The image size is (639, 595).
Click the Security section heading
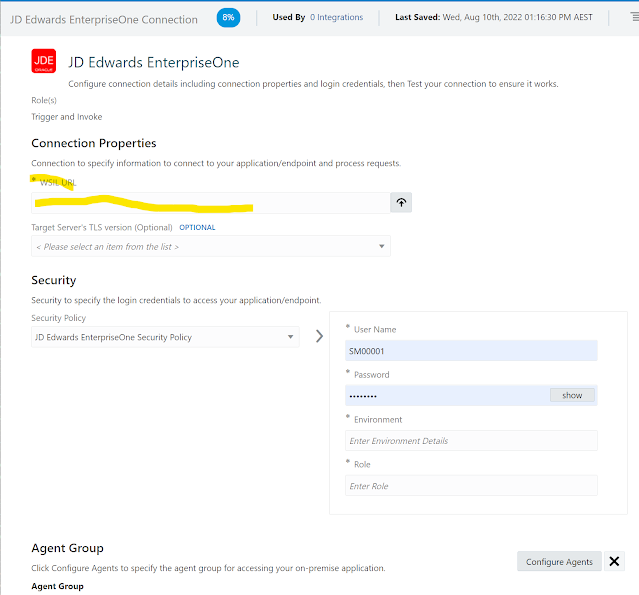54,280
